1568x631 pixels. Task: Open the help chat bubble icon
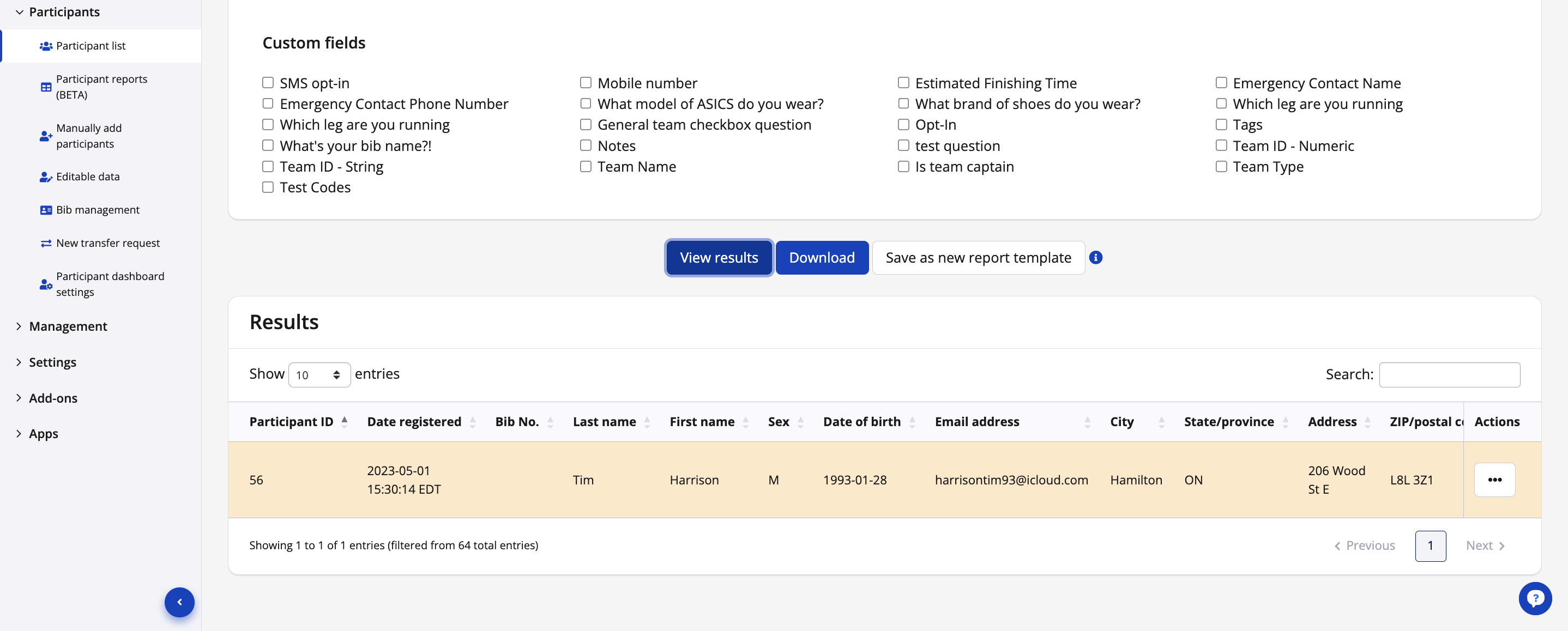coord(1535,599)
